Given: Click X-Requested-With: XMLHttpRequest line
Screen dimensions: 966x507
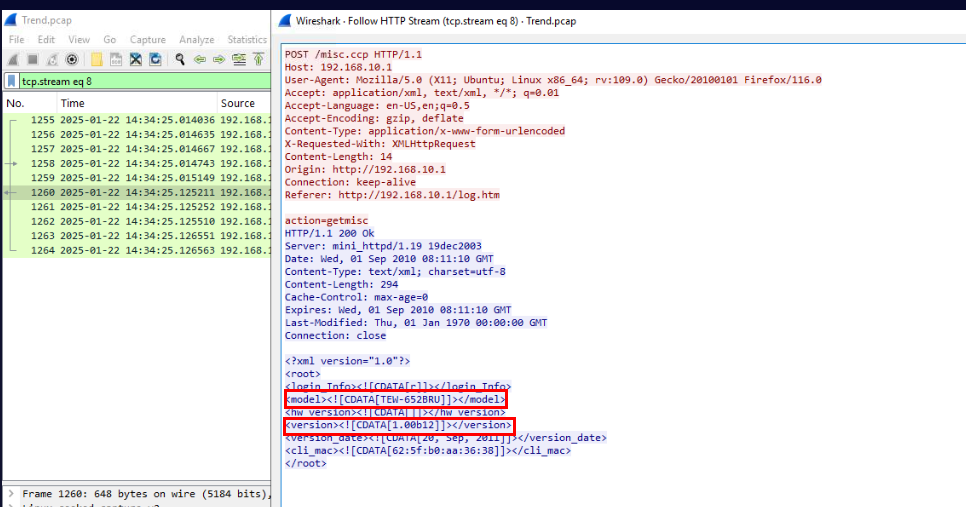Looking at the screenshot, I should (x=380, y=144).
